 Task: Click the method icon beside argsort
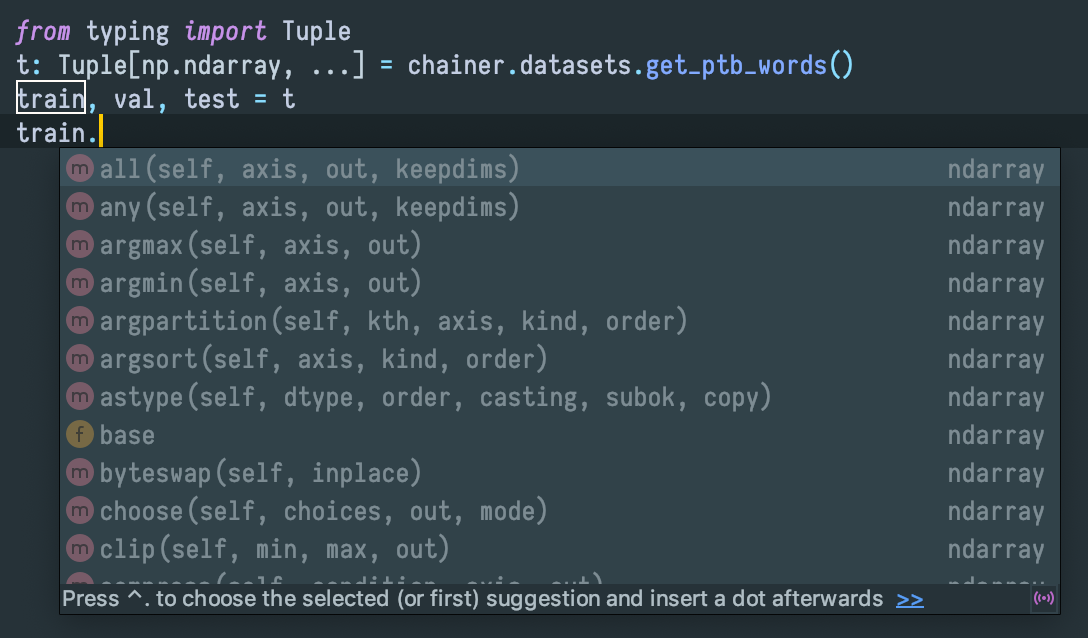click(80, 359)
